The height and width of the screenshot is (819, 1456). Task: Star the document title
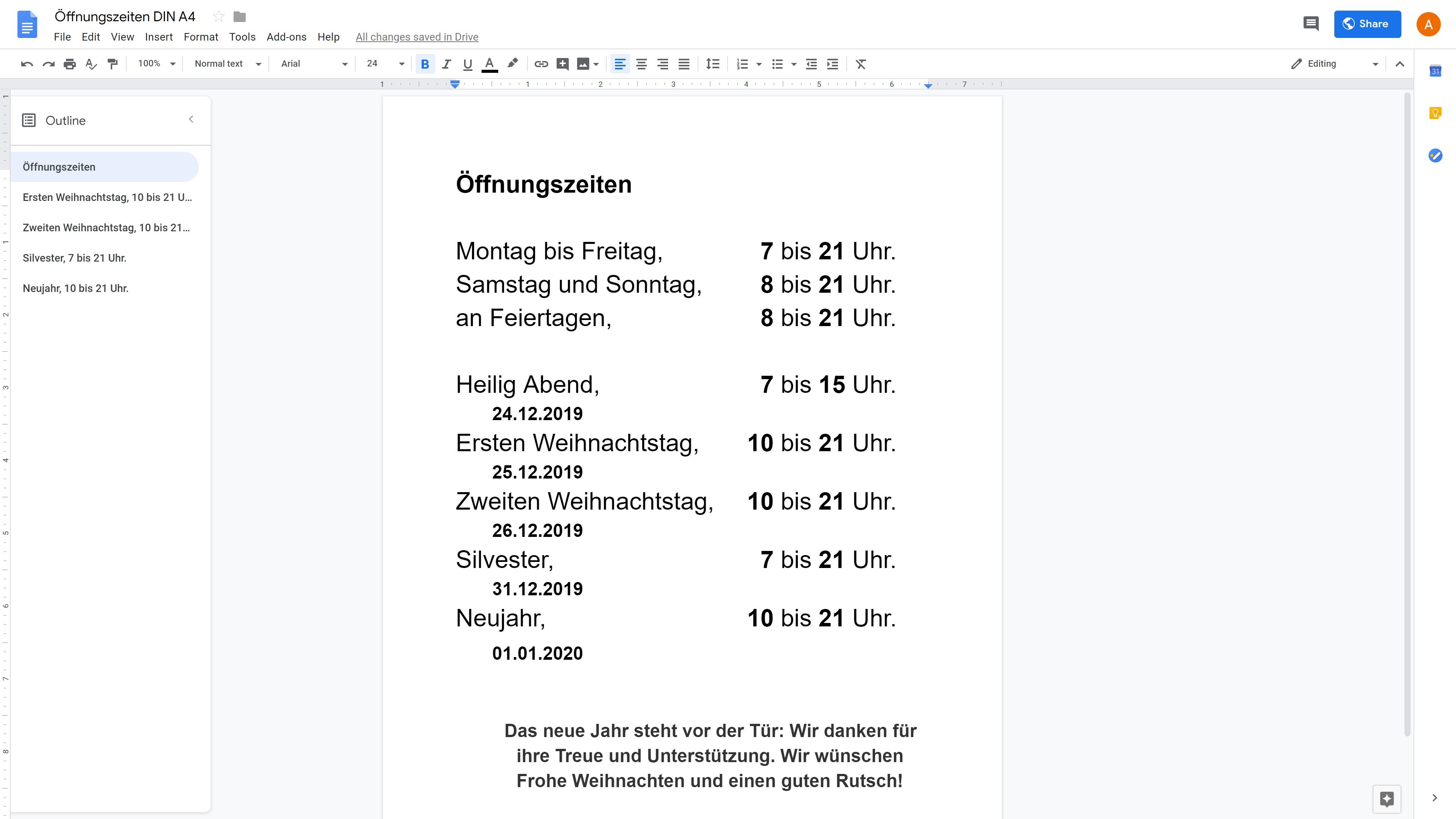coord(218,16)
